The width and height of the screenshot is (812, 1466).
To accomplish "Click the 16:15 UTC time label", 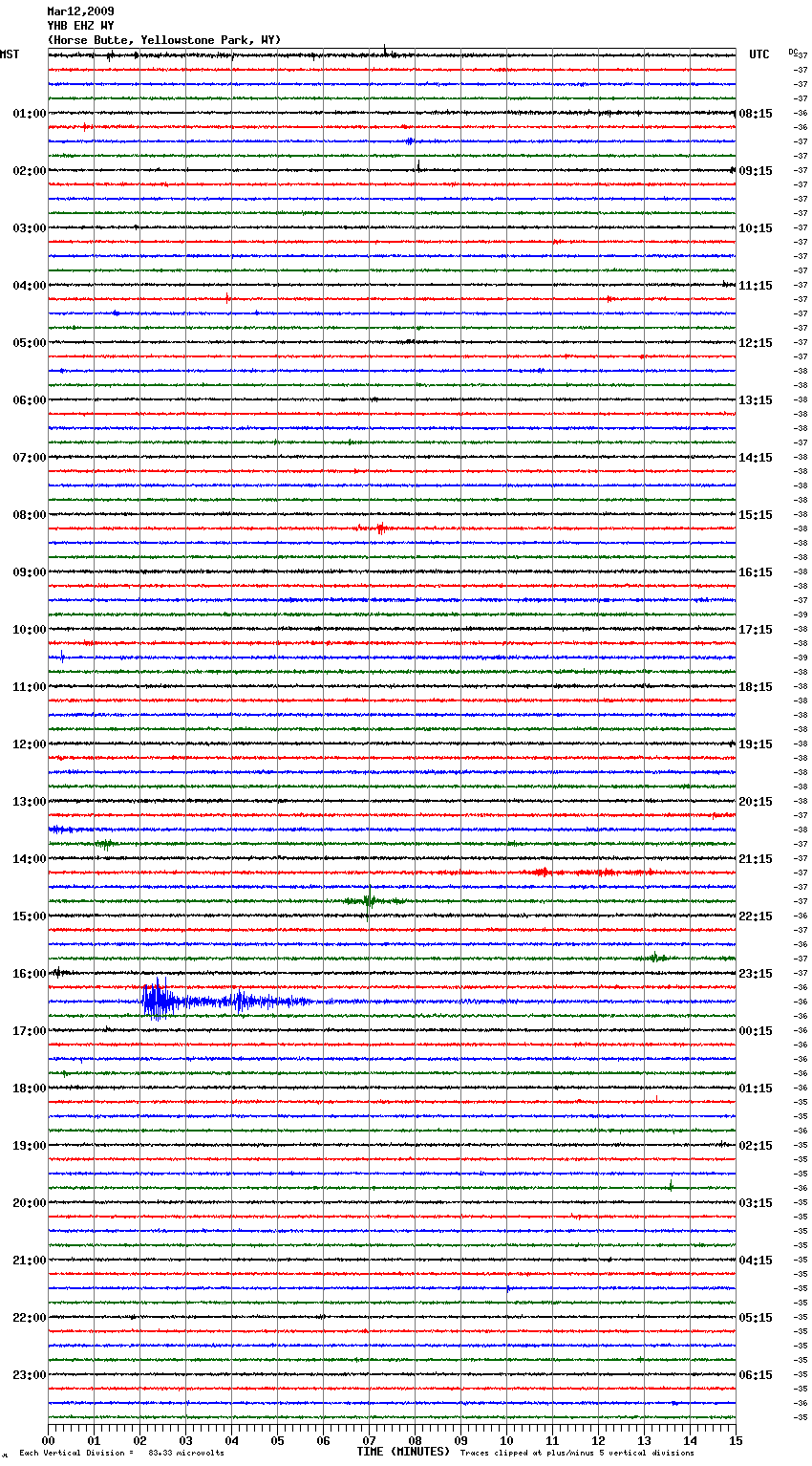I will pyautogui.click(x=756, y=572).
